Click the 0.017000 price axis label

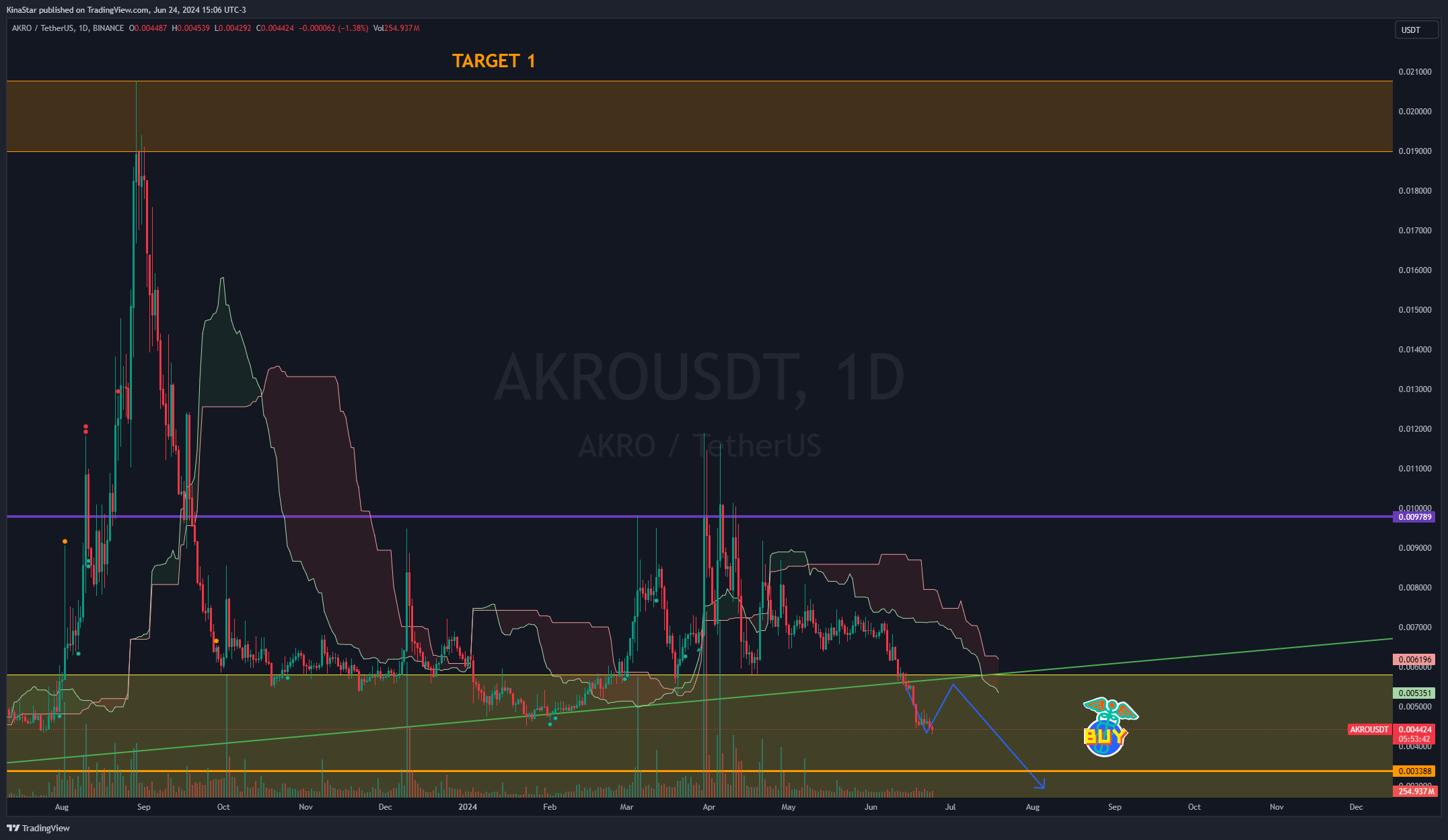(1414, 231)
